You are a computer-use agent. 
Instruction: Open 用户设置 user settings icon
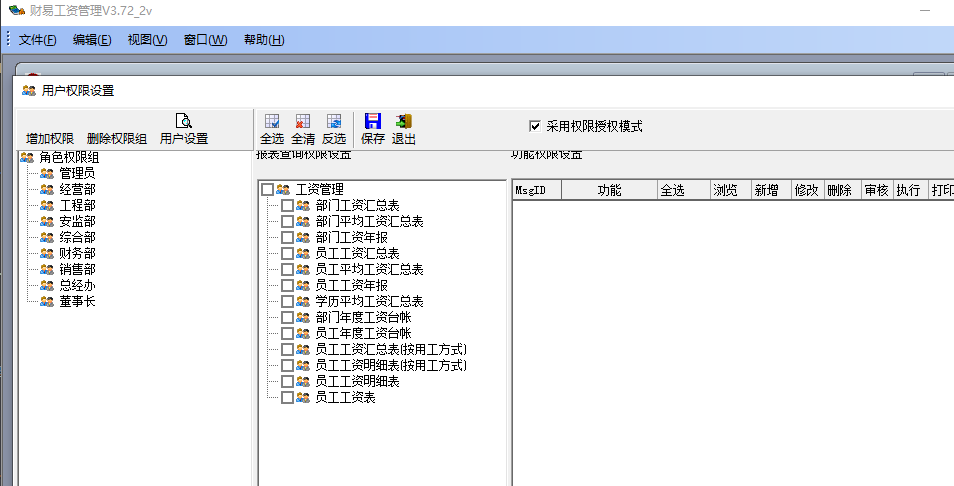(184, 122)
